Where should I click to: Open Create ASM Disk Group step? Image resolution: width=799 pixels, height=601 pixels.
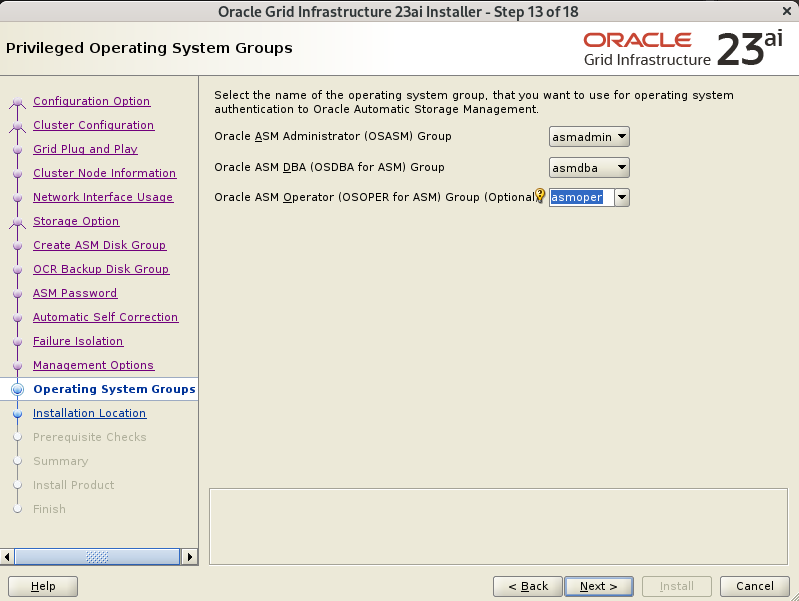[x=99, y=245]
